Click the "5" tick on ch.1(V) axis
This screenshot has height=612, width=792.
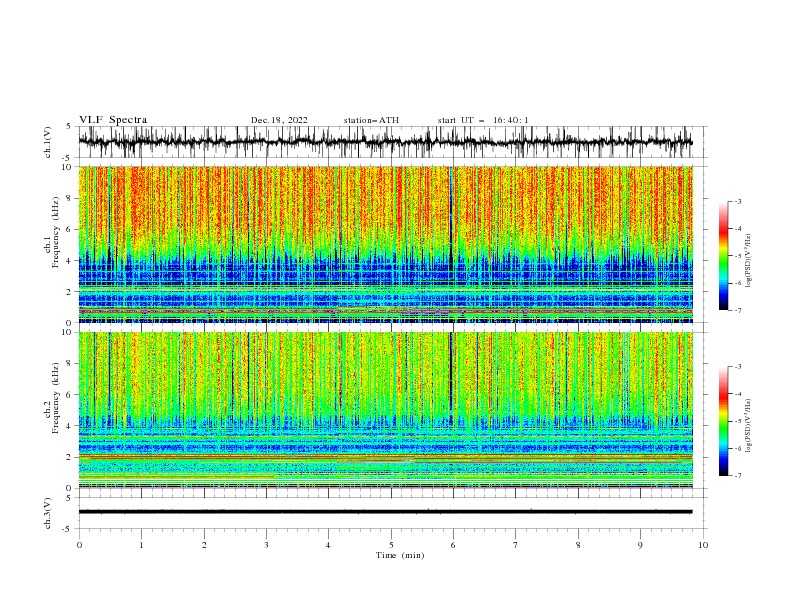pyautogui.click(x=69, y=127)
